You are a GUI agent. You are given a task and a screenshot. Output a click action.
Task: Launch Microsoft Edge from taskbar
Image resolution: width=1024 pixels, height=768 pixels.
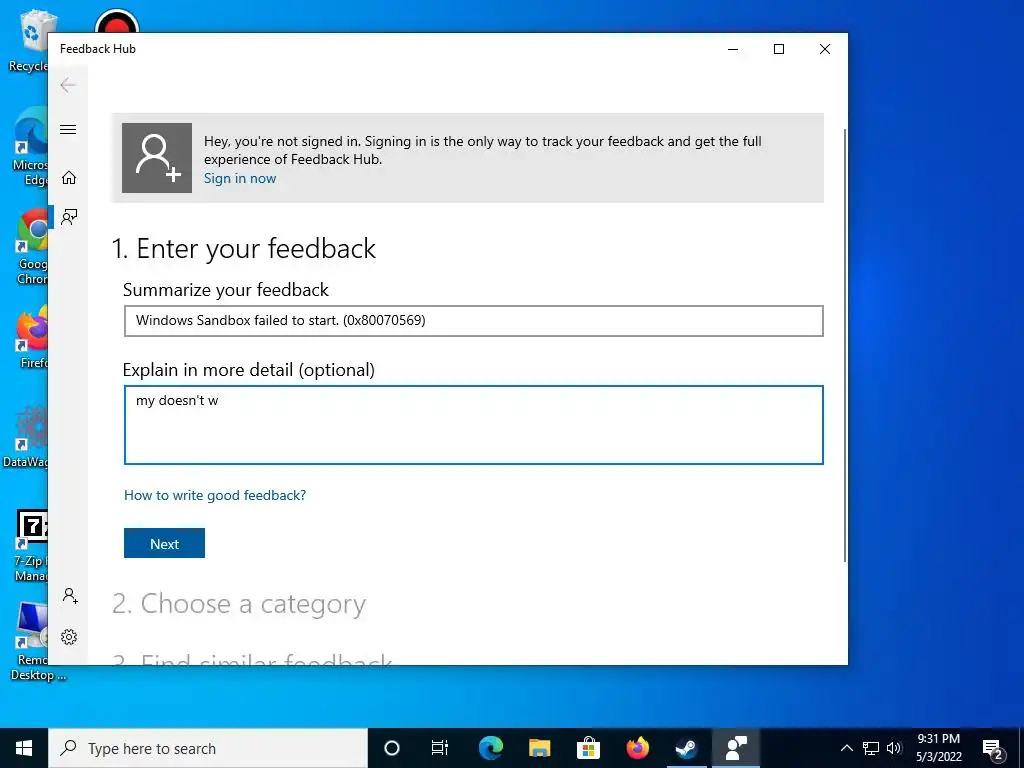pyautogui.click(x=490, y=748)
